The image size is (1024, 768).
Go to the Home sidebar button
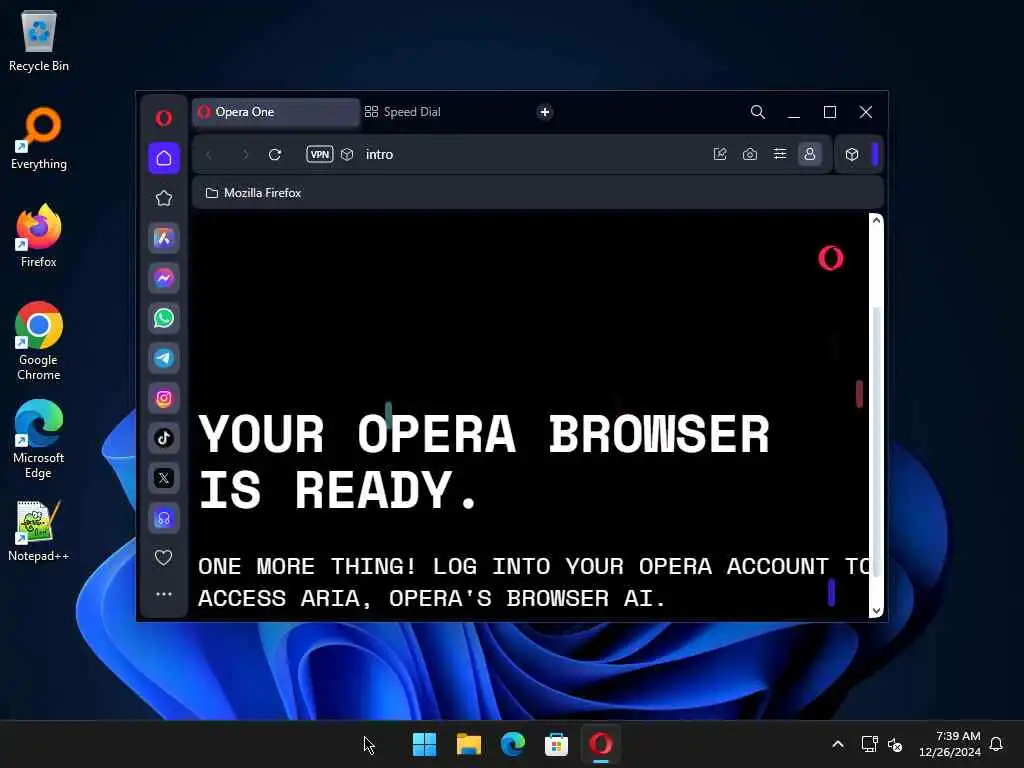[x=164, y=158]
